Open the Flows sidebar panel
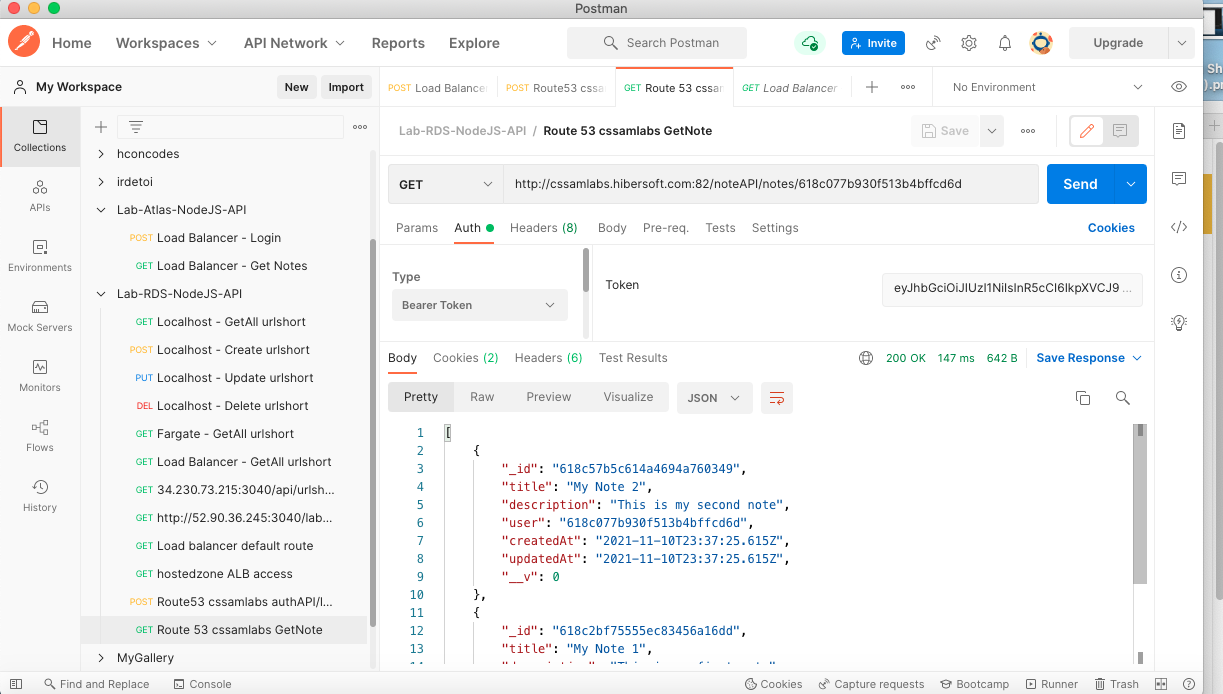 tap(40, 436)
